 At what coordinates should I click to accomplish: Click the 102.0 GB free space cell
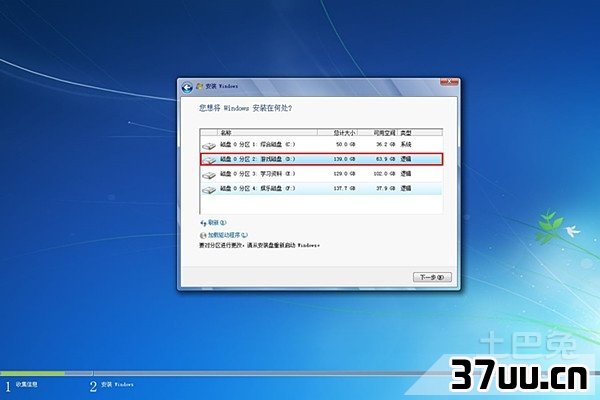click(x=384, y=174)
